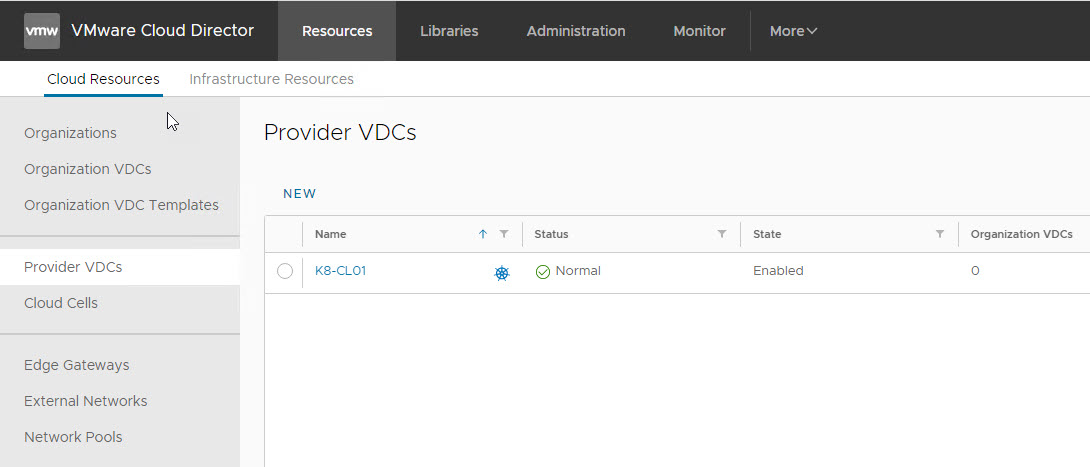Click the Name column header

(x=330, y=234)
